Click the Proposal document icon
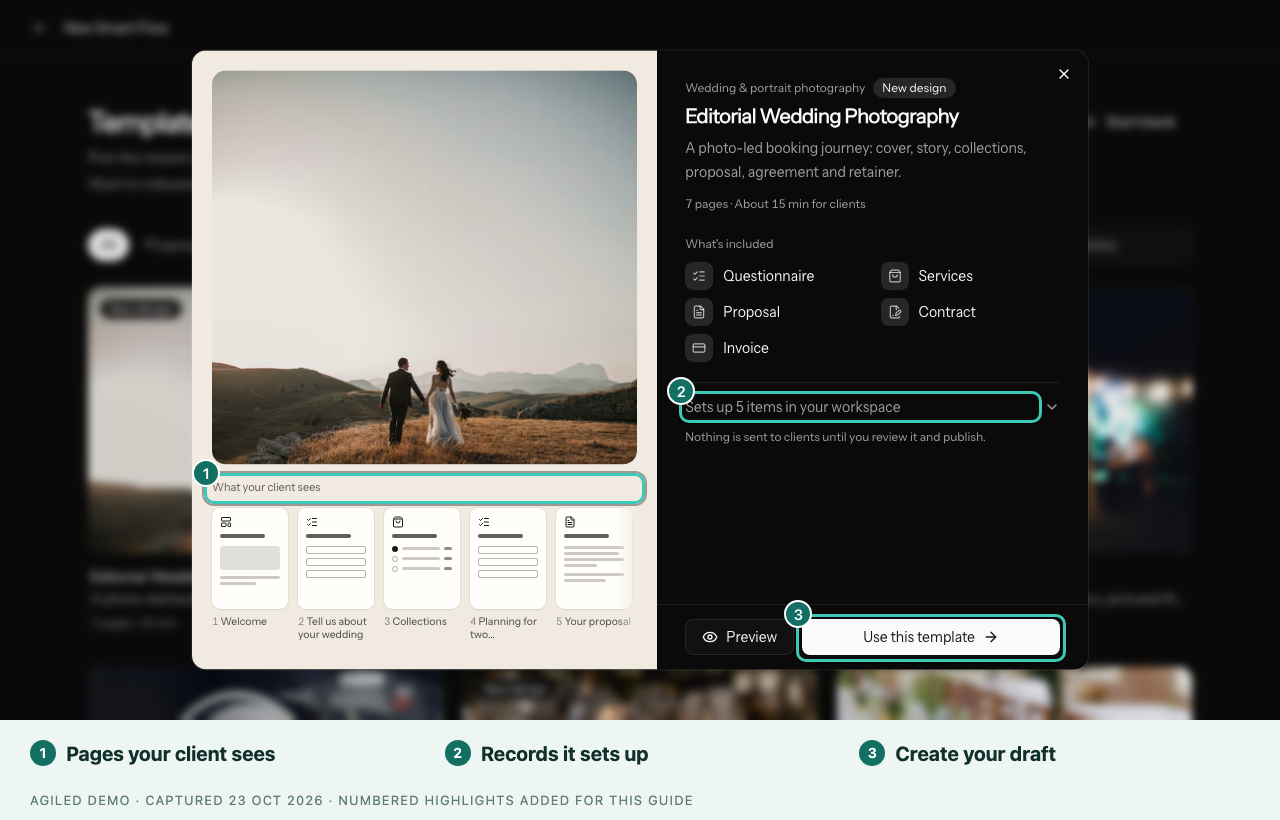This screenshot has height=820, width=1280. click(x=699, y=312)
